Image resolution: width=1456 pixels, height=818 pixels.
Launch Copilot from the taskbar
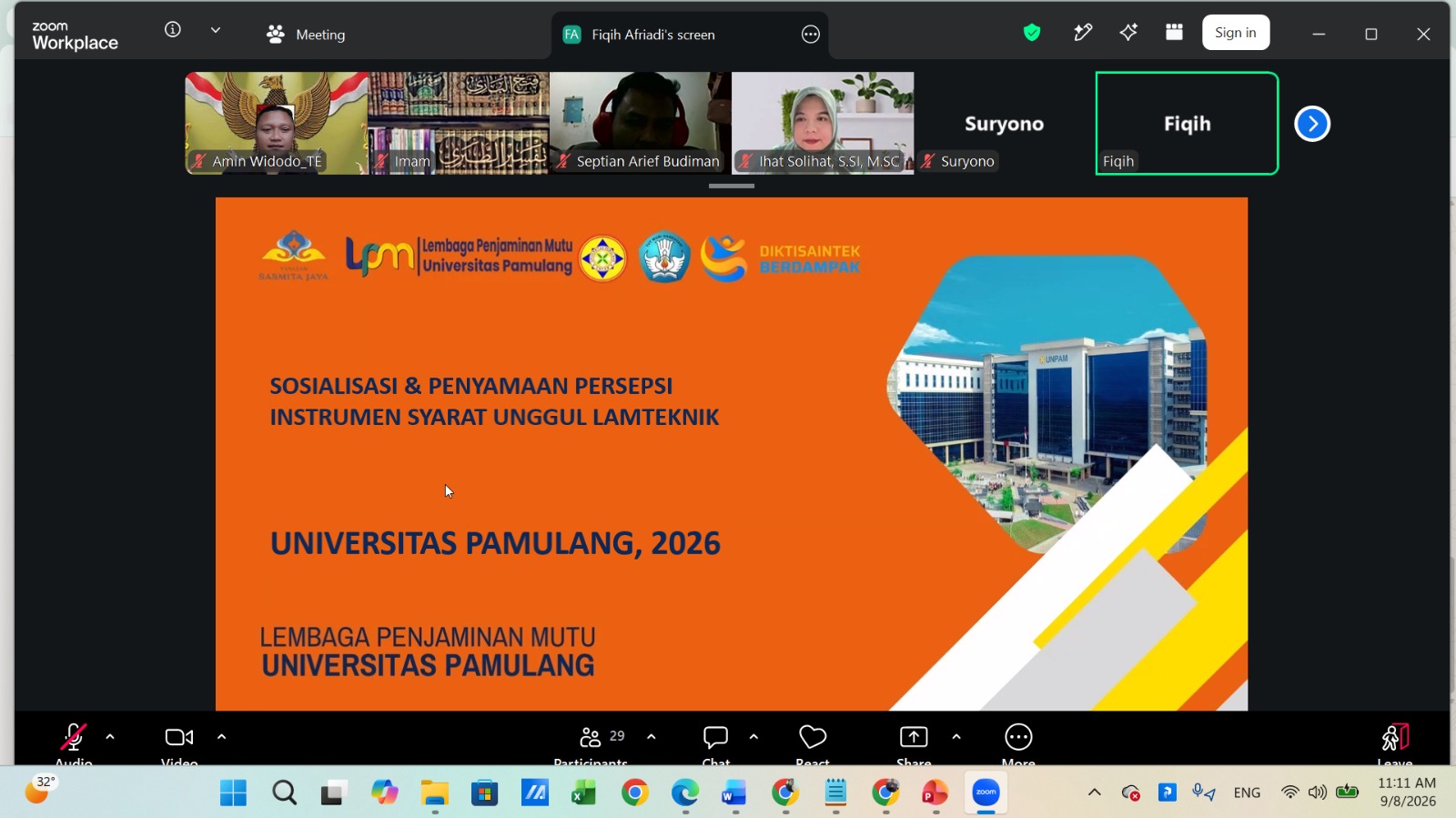[x=385, y=793]
